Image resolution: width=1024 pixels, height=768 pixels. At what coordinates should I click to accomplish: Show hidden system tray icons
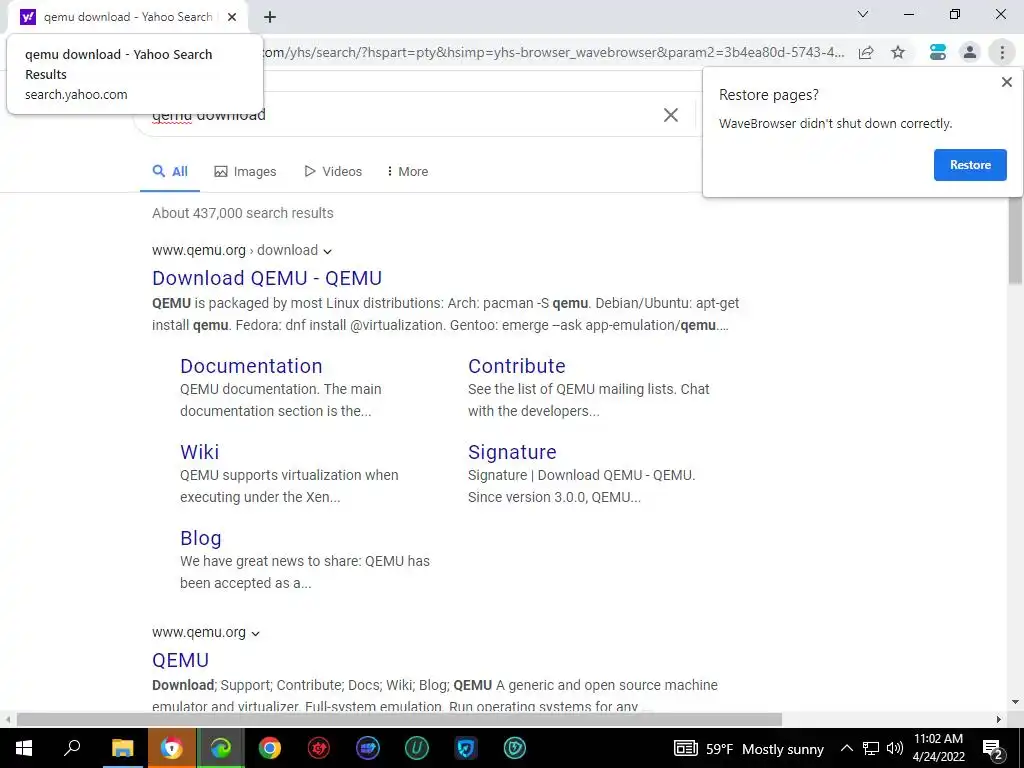tap(846, 748)
